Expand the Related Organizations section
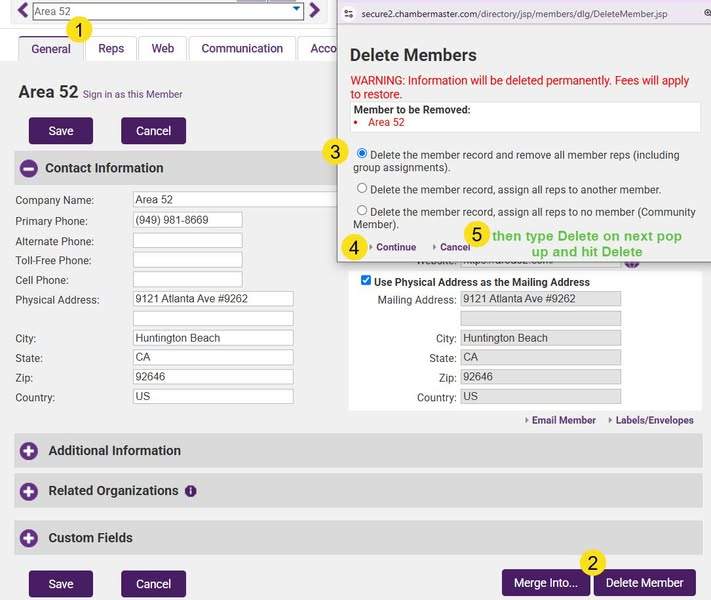Viewport: 711px width, 600px height. click(28, 491)
